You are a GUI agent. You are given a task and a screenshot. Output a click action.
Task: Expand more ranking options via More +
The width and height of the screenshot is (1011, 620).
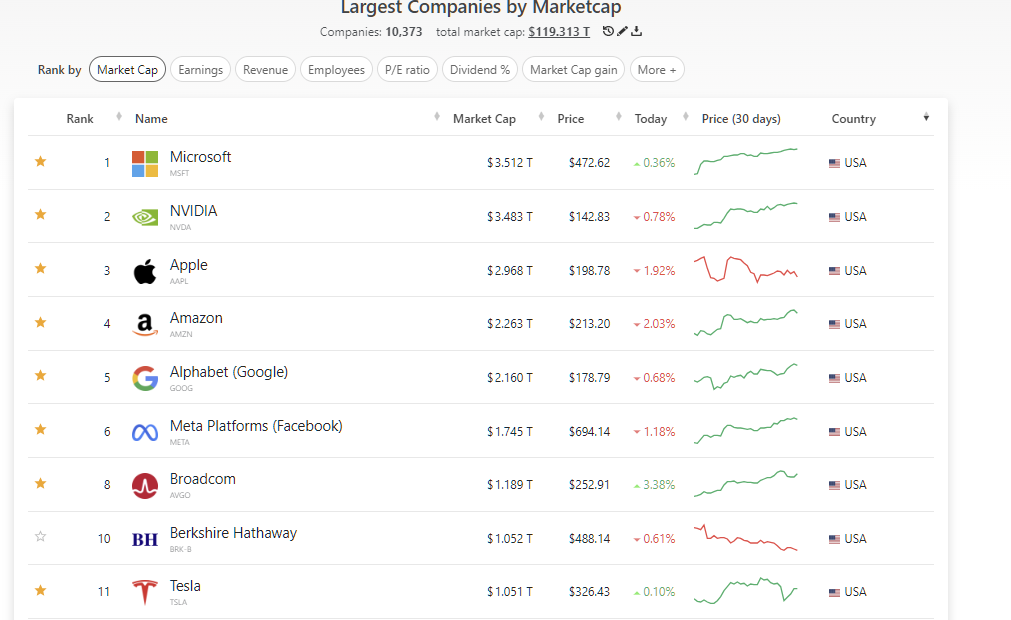657,69
